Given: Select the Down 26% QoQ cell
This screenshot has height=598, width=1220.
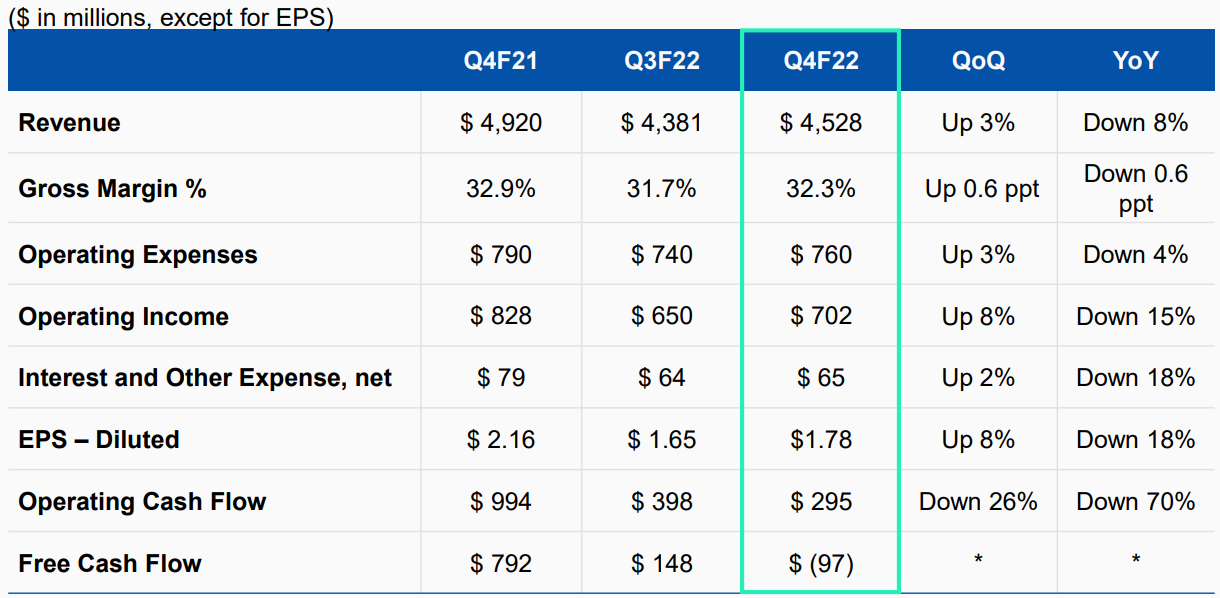Looking at the screenshot, I should (978, 502).
